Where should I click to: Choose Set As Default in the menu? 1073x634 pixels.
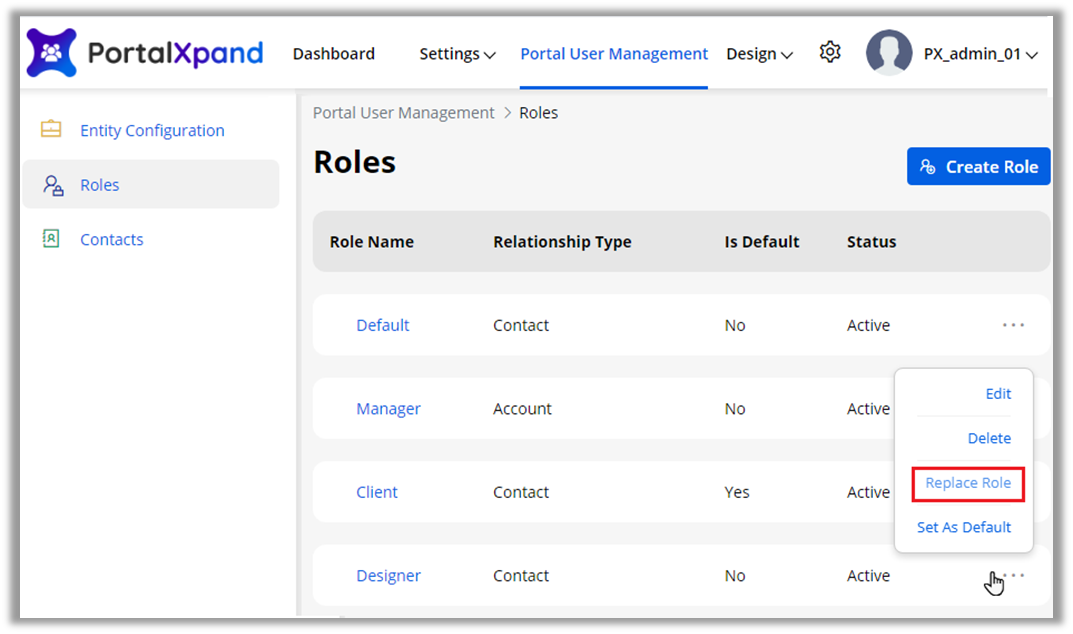click(x=963, y=527)
